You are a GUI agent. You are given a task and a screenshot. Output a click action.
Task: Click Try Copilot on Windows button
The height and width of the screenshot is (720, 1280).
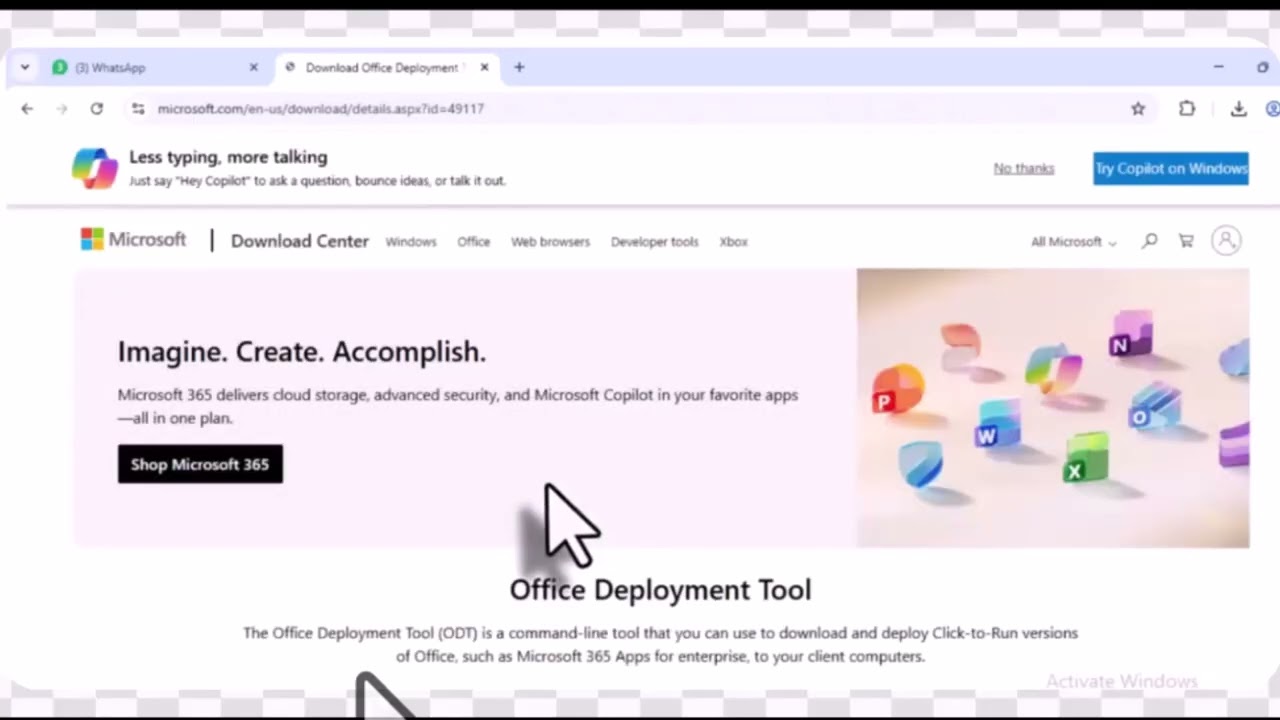[x=1171, y=168]
